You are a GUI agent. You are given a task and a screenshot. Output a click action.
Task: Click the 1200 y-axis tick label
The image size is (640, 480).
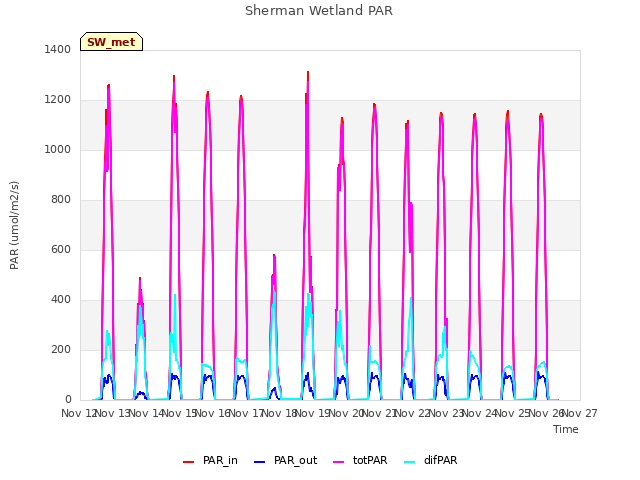58,100
